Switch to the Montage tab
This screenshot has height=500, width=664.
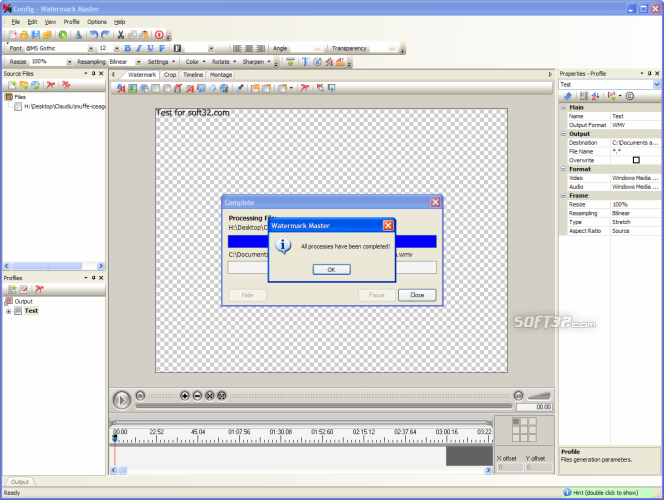pos(221,75)
